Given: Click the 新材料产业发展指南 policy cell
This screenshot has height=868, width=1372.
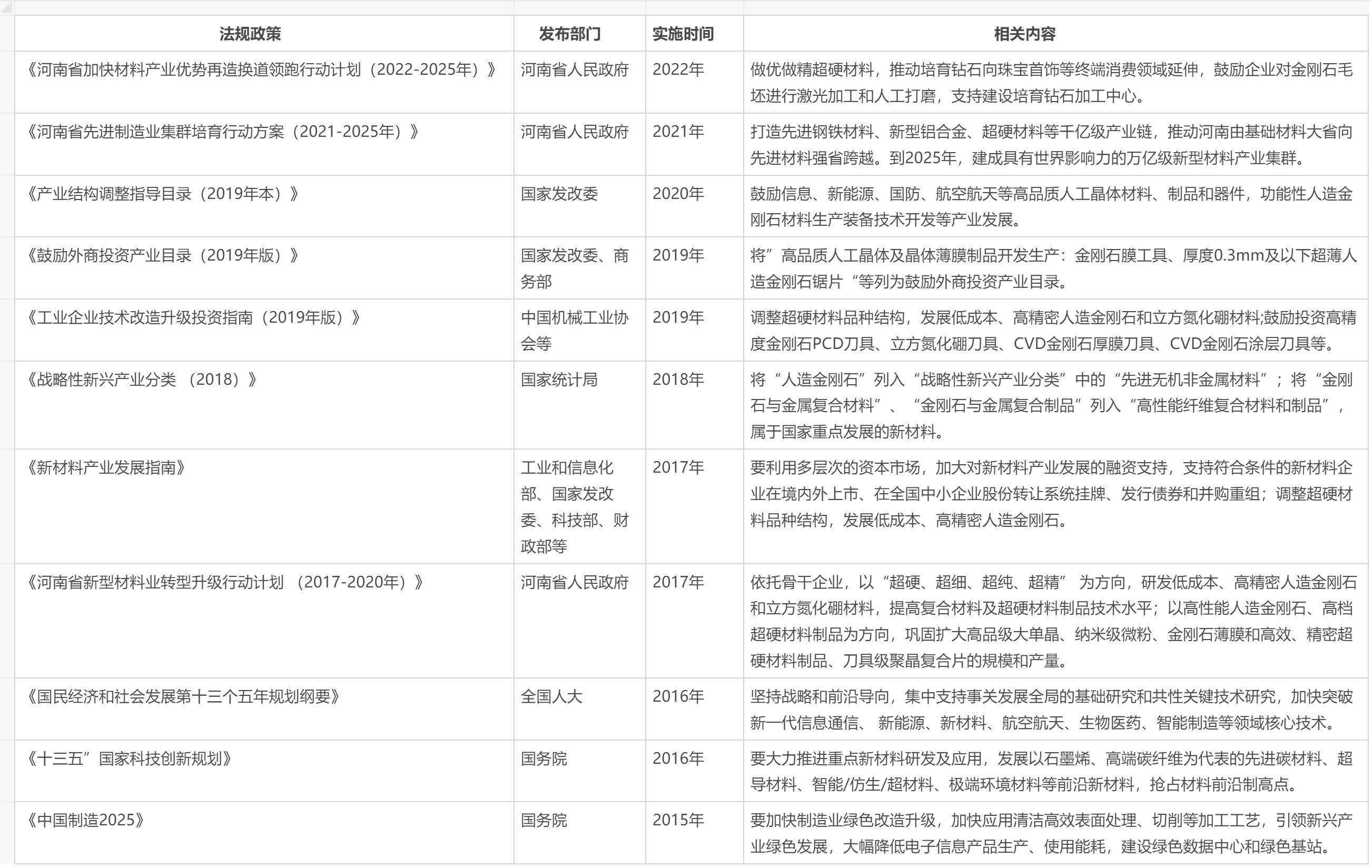Looking at the screenshot, I should pyautogui.click(x=264, y=506).
